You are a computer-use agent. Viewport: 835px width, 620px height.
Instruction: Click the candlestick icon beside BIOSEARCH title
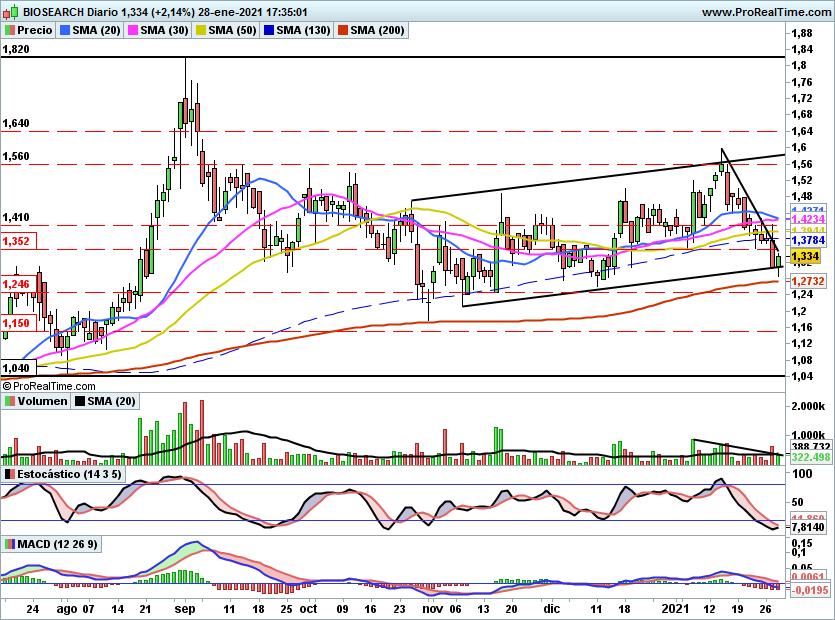[10, 12]
